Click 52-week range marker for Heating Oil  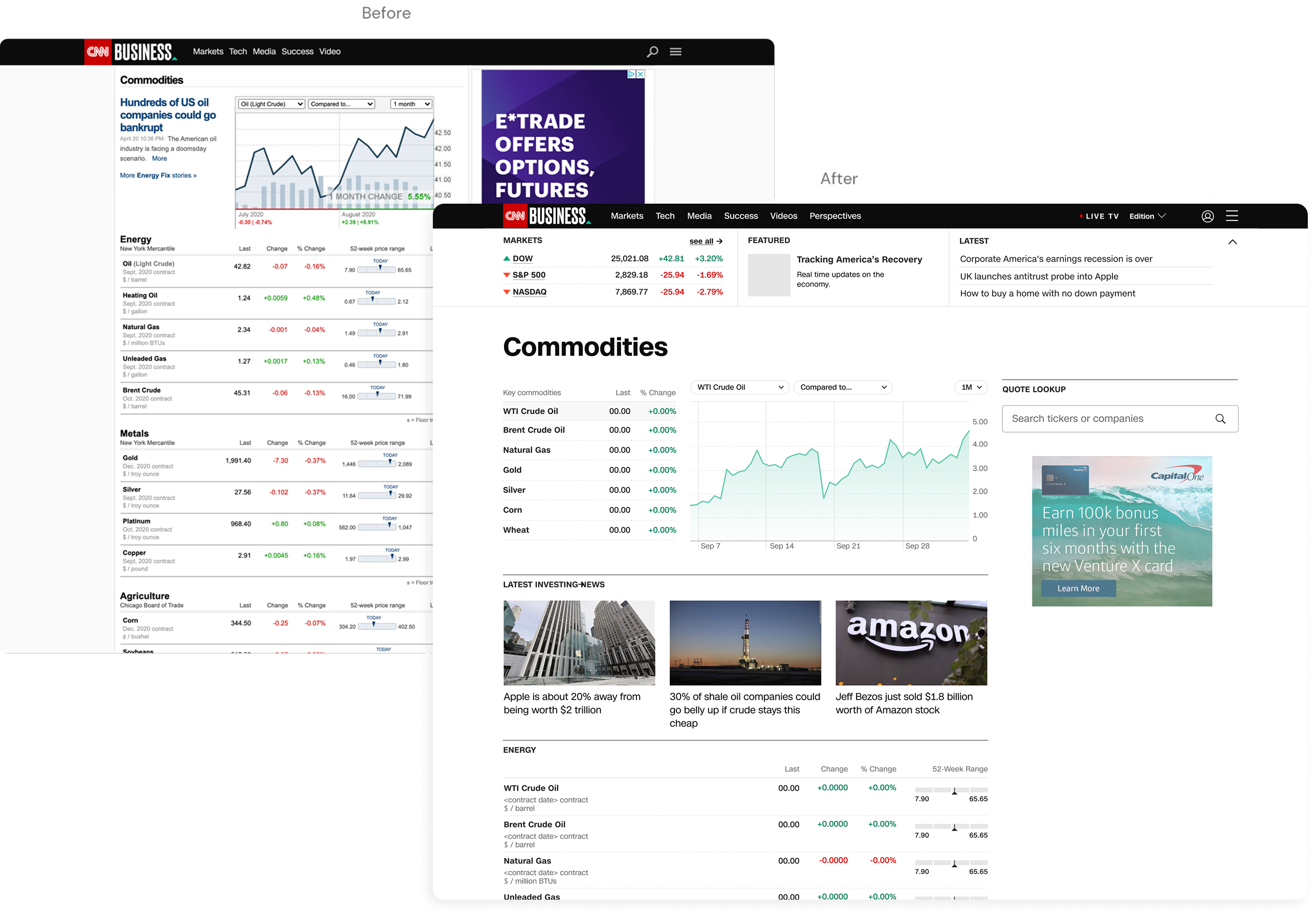pos(372,299)
